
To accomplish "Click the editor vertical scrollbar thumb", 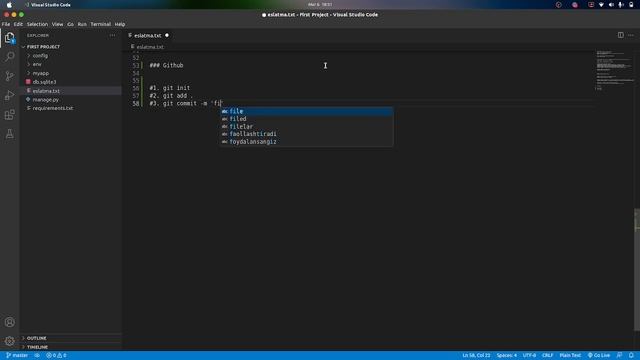I will coord(637,269).
